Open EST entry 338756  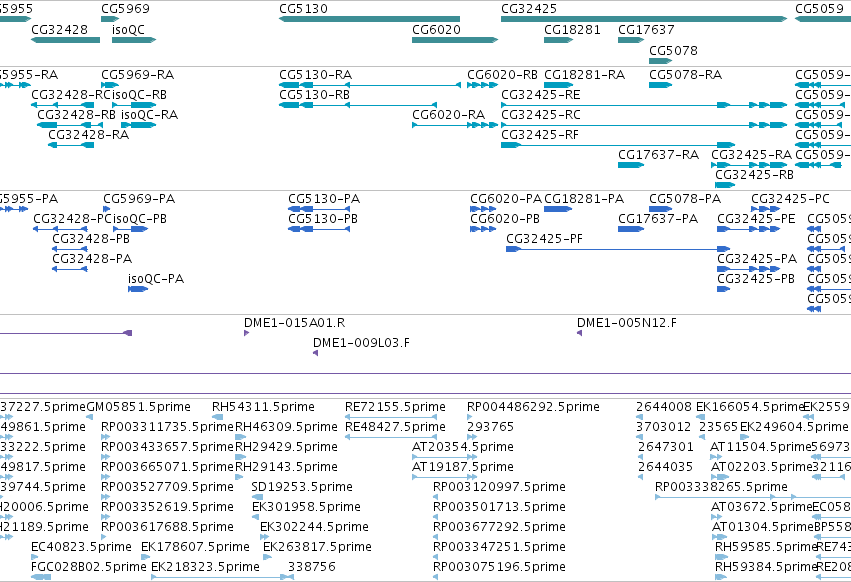[312, 567]
